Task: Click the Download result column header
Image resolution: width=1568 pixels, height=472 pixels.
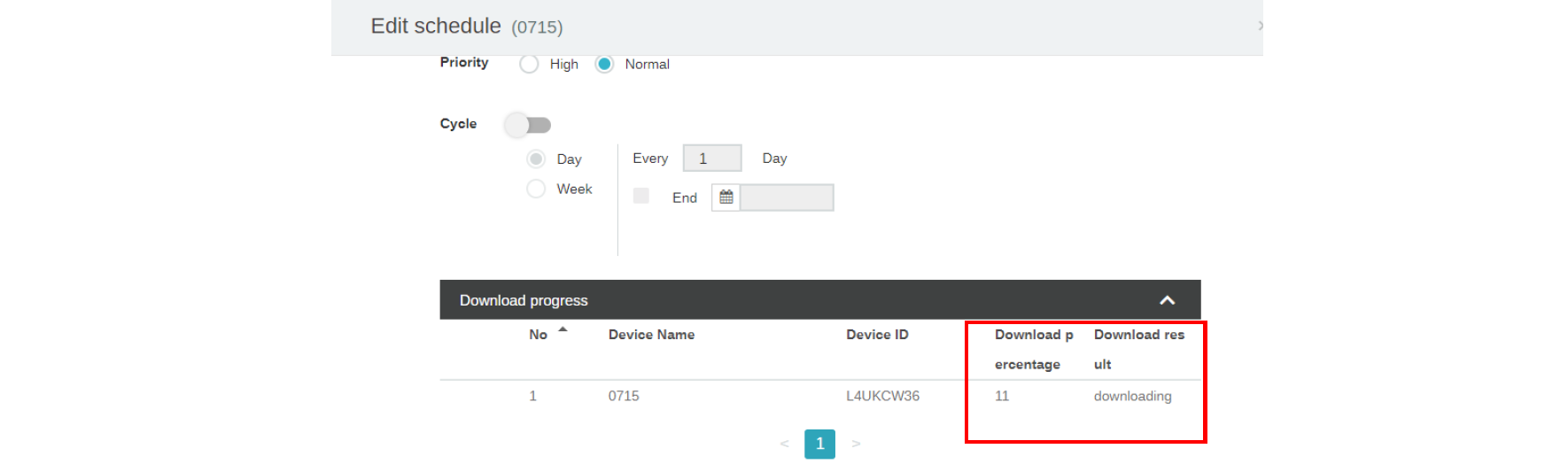Action: 1138,349
